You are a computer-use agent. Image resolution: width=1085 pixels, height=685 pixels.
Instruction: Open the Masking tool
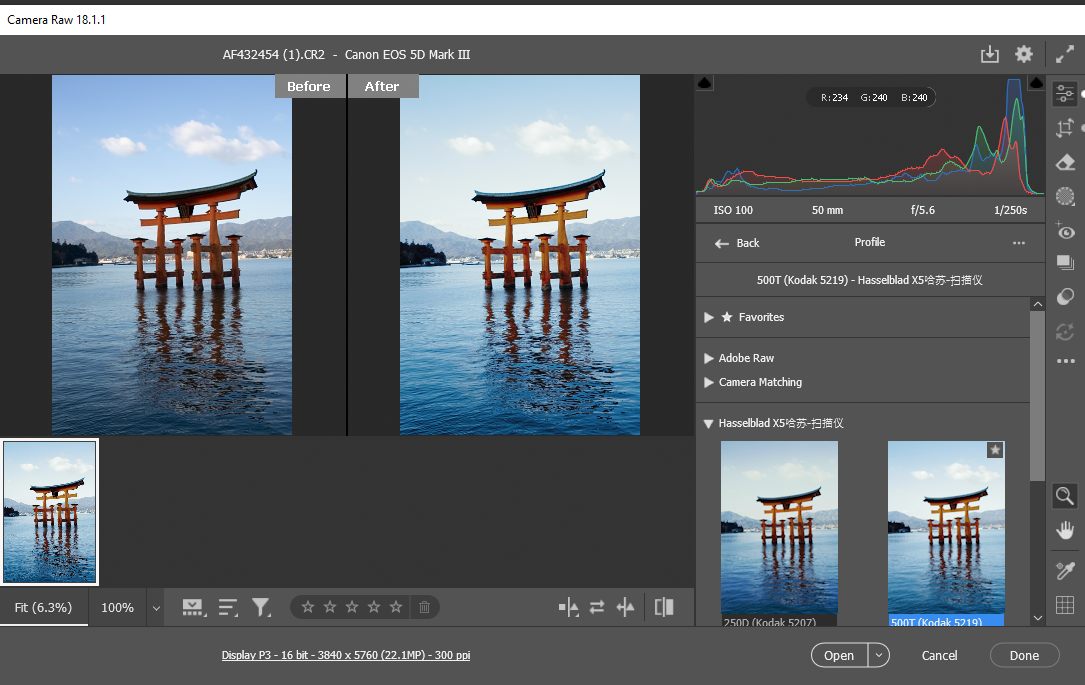[1065, 196]
